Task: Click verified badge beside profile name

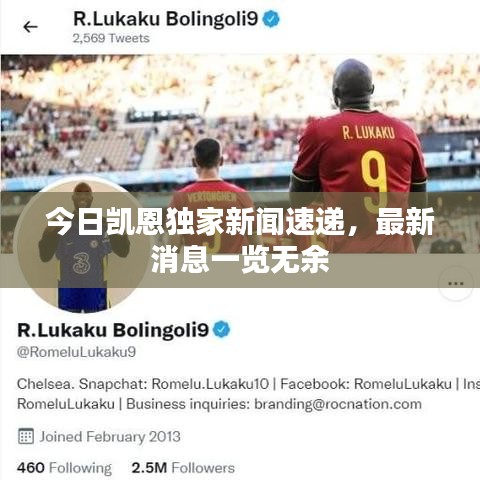Action: [222, 329]
